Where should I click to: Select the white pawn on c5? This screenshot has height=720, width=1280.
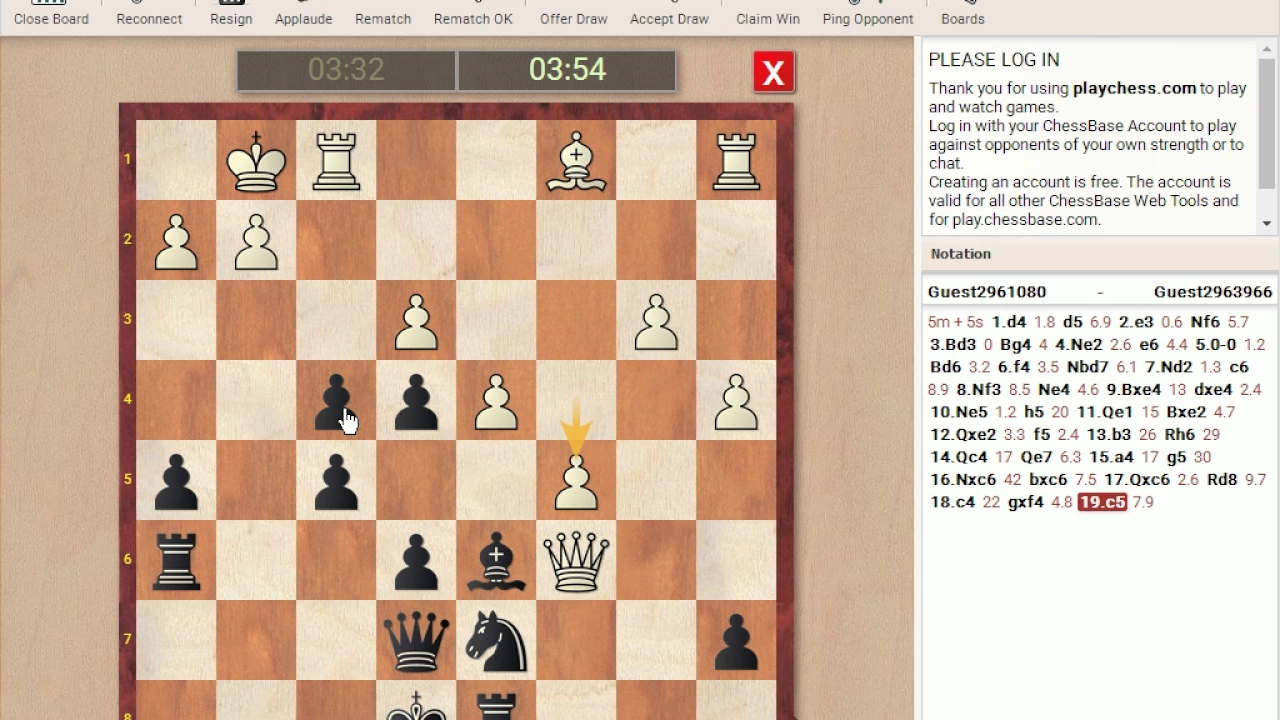[x=576, y=482]
